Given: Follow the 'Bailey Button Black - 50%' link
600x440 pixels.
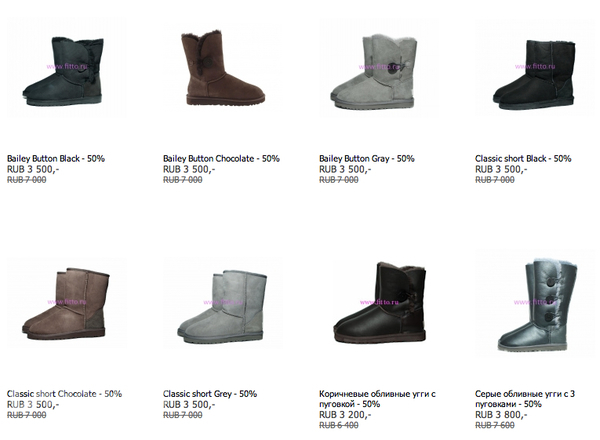Looking at the screenshot, I should point(56,158).
